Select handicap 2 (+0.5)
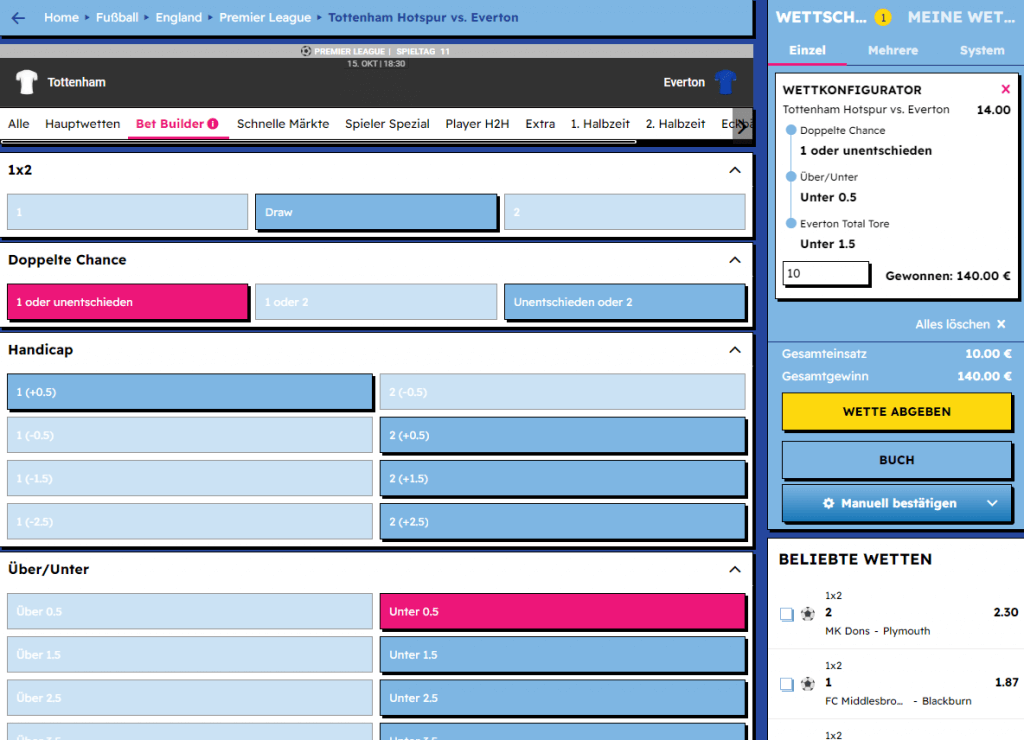The width and height of the screenshot is (1024, 740). 563,436
